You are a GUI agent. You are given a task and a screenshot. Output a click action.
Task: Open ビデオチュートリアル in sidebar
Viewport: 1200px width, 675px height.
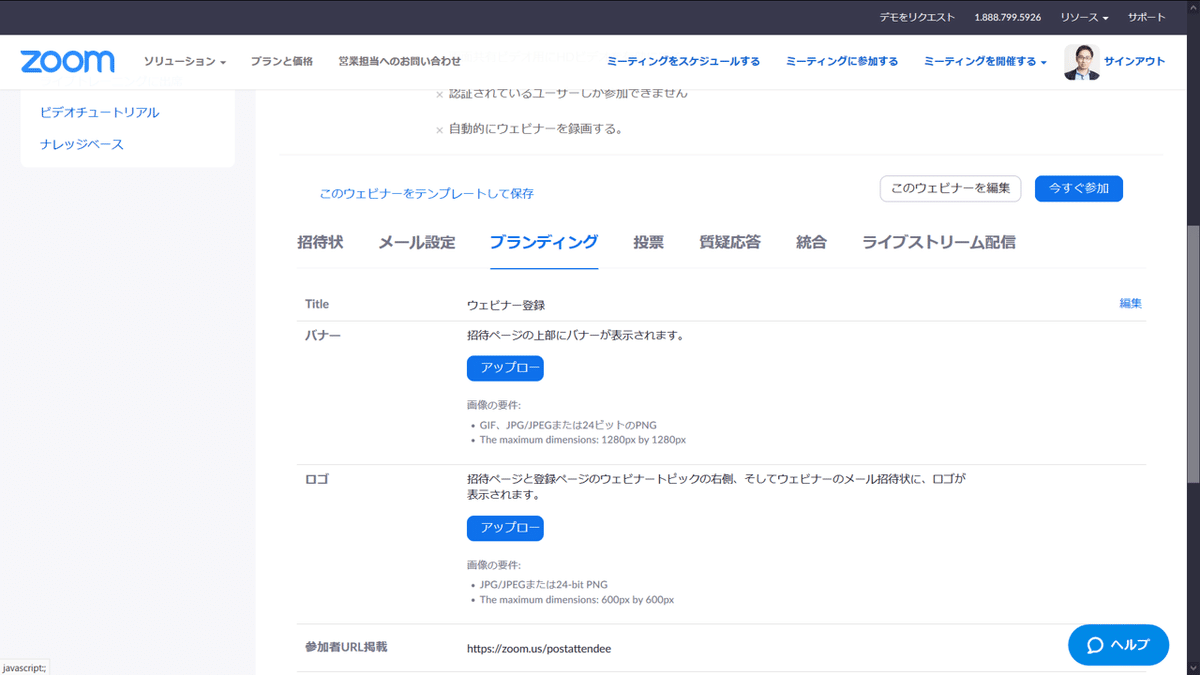click(x=100, y=112)
